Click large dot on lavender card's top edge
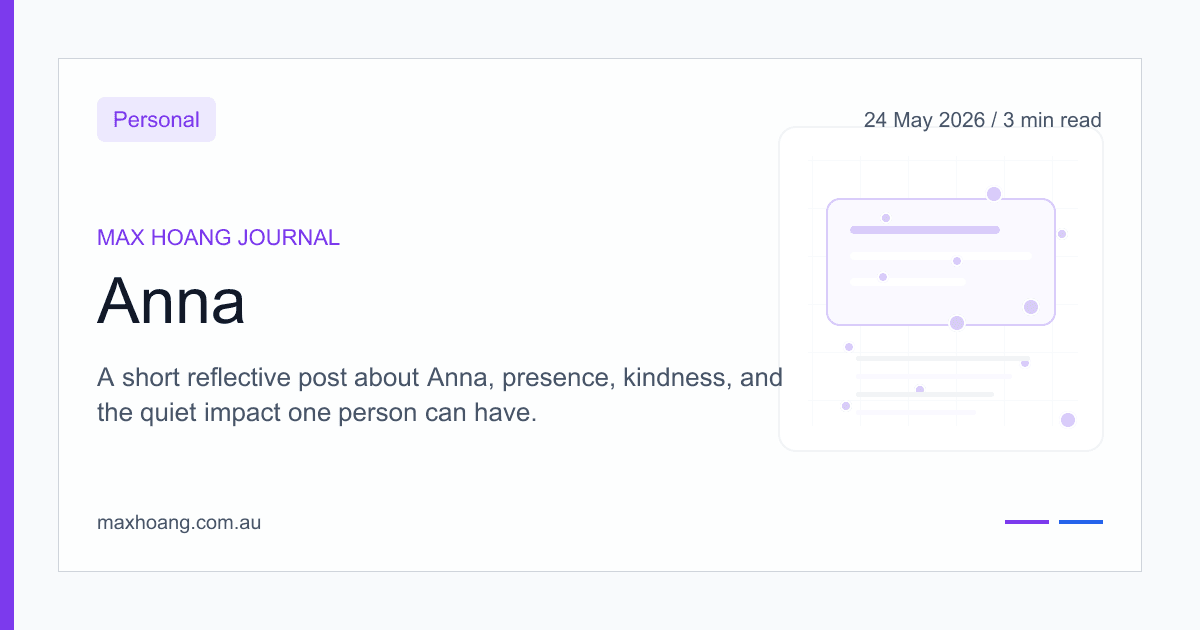This screenshot has height=630, width=1200. (x=994, y=194)
